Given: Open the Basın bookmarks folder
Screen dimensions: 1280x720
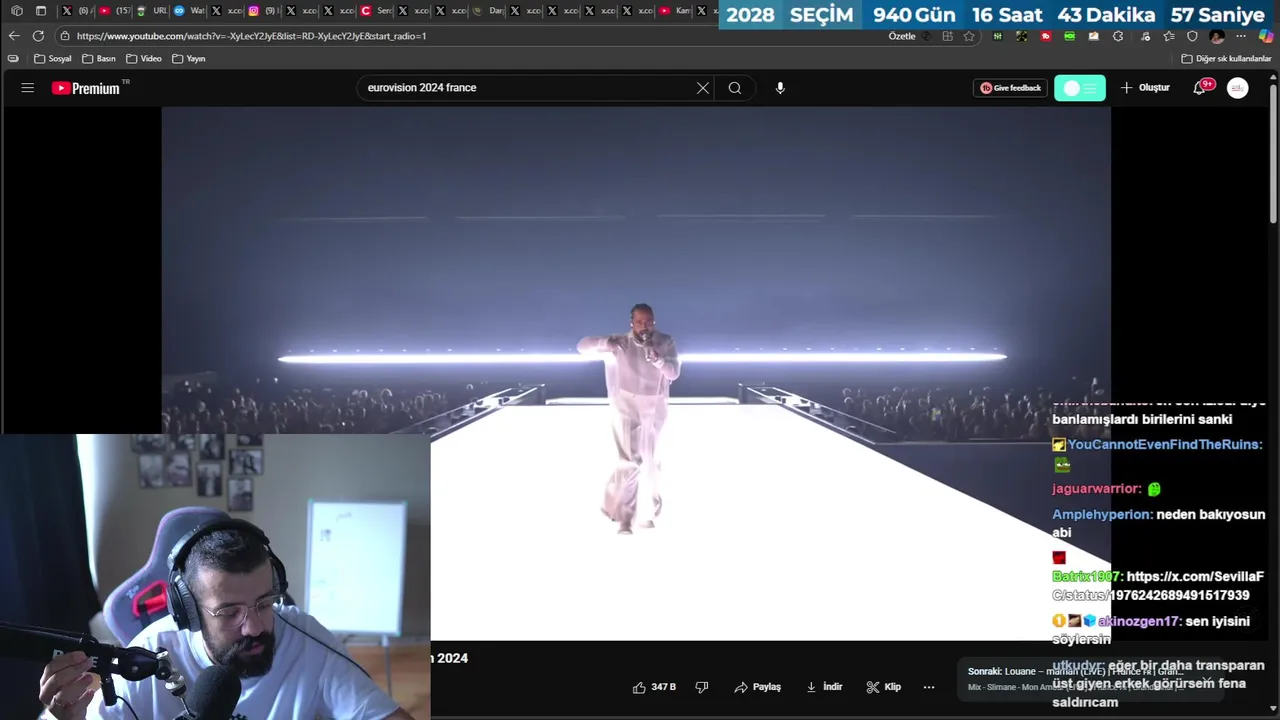Looking at the screenshot, I should [99, 59].
